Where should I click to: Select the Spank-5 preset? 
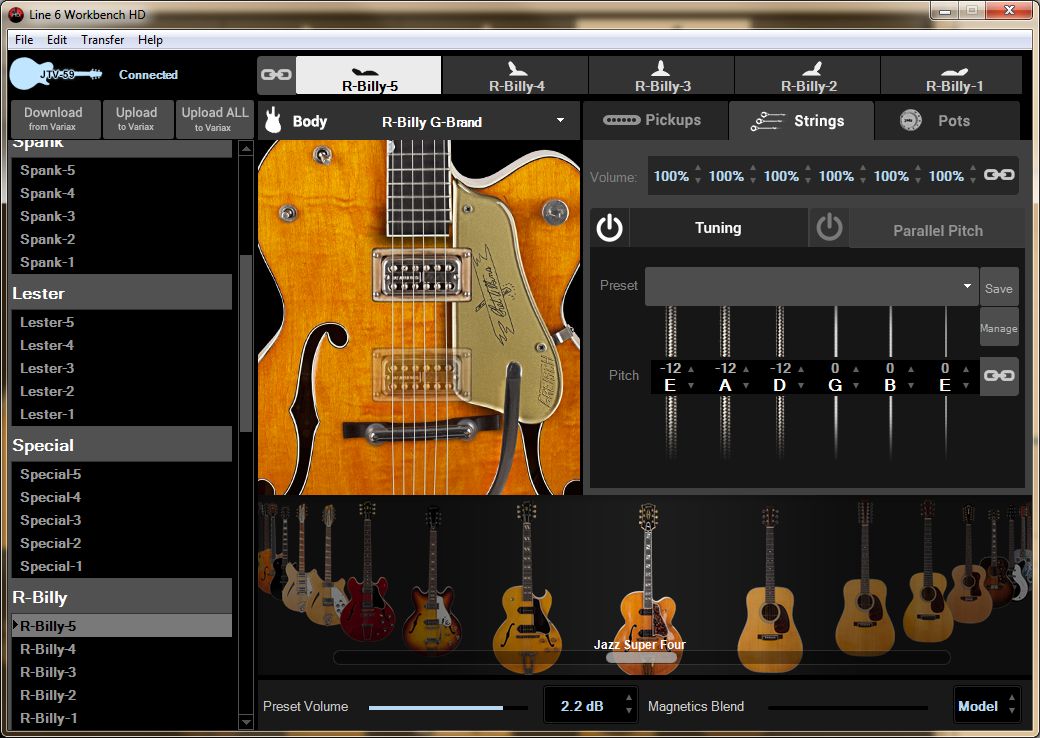(122, 170)
